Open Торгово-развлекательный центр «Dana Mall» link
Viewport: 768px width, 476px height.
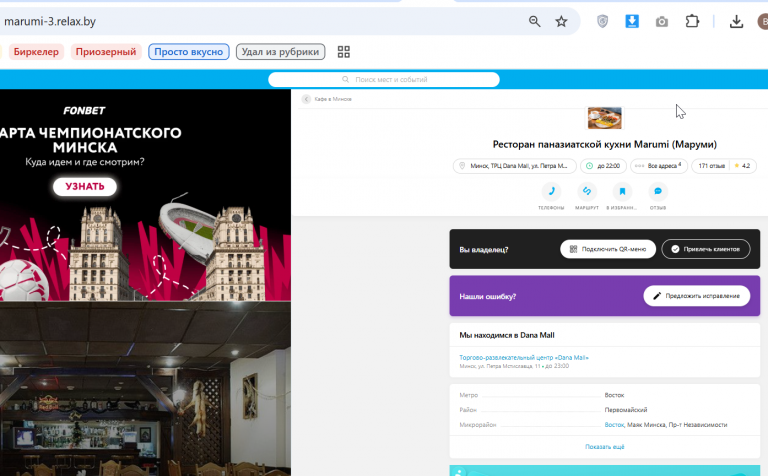click(x=524, y=357)
